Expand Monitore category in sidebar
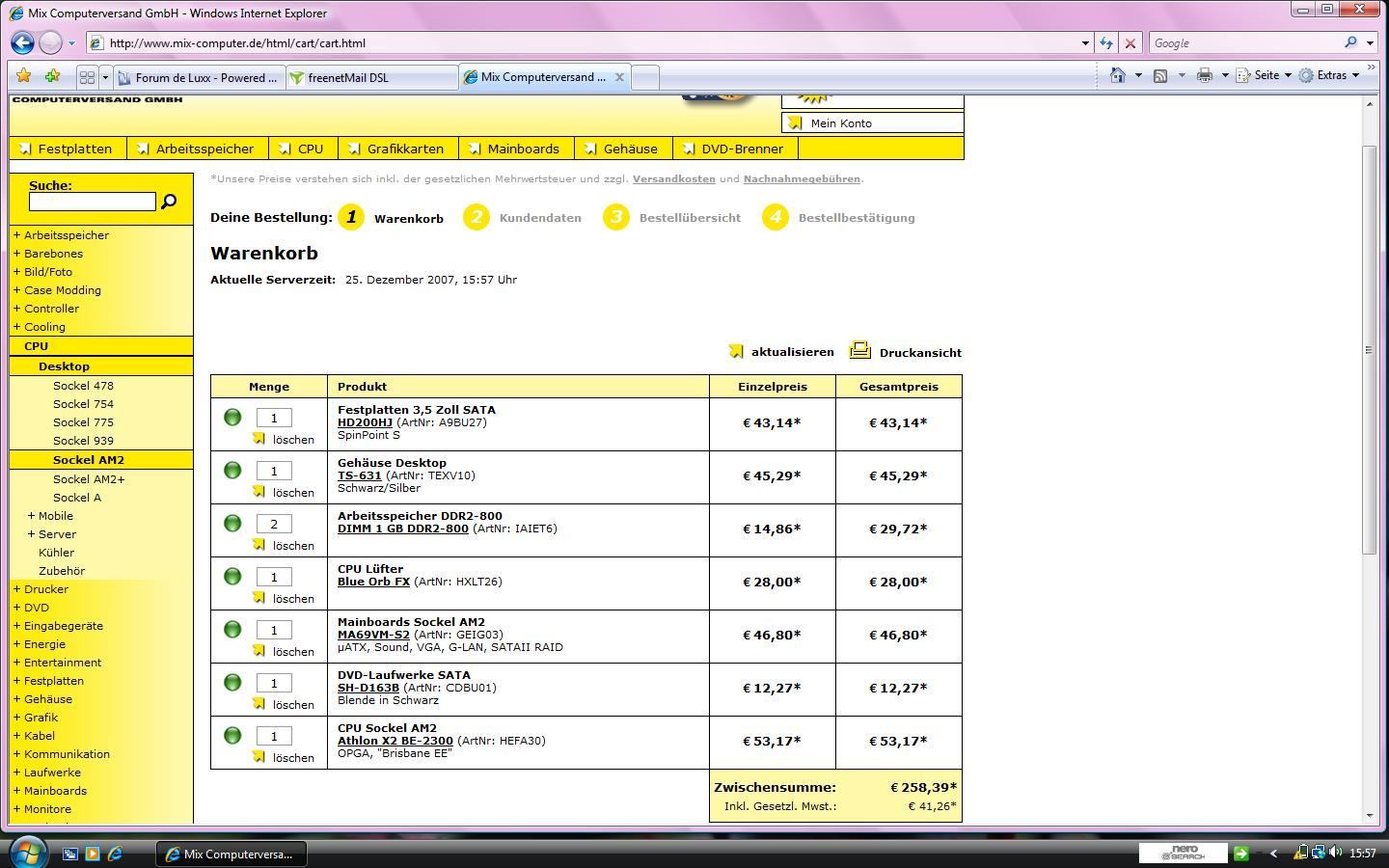This screenshot has height=868, width=1389. 16,809
